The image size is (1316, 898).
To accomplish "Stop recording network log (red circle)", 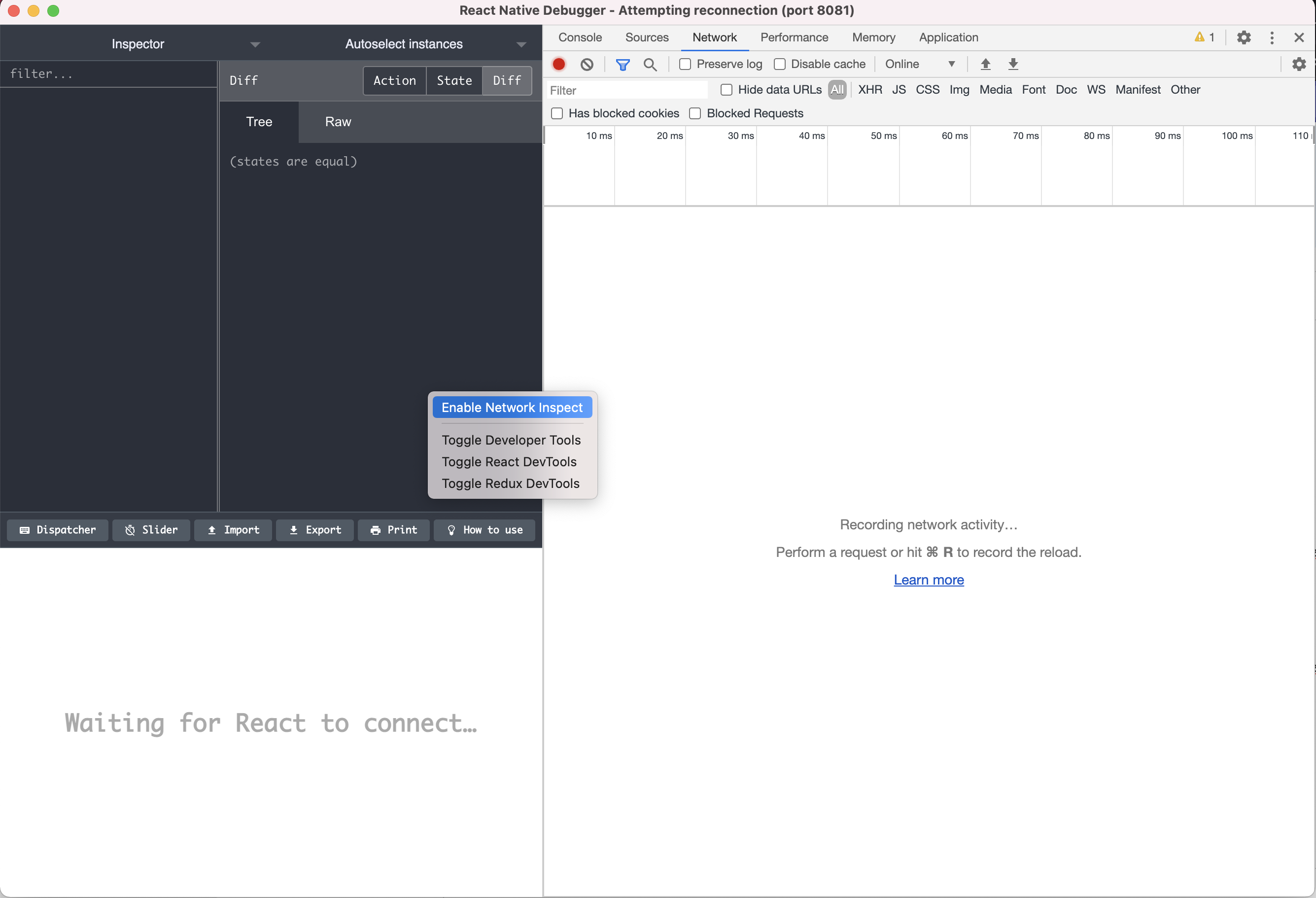I will click(x=559, y=64).
